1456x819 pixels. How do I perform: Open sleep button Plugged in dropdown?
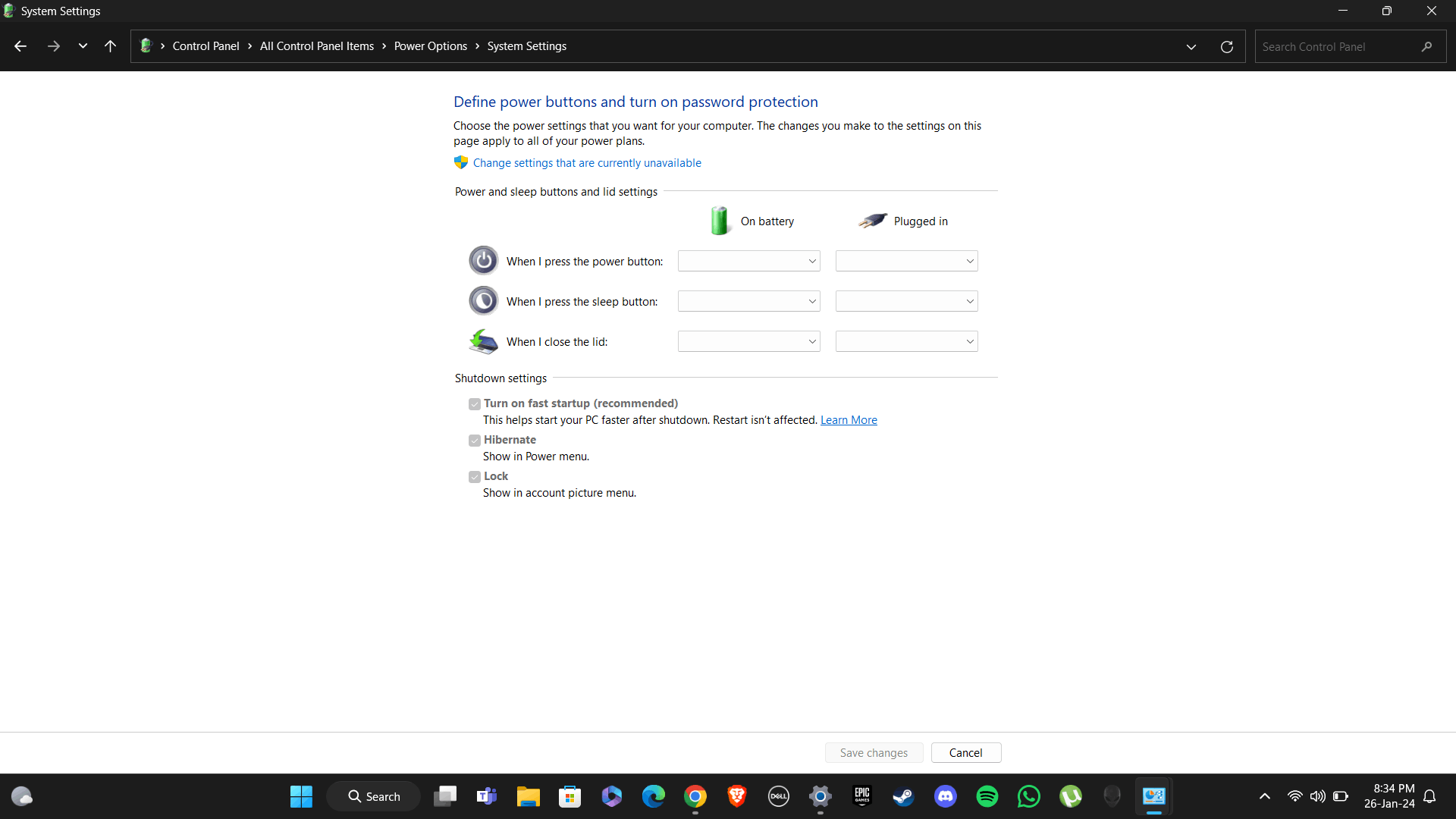906,302
